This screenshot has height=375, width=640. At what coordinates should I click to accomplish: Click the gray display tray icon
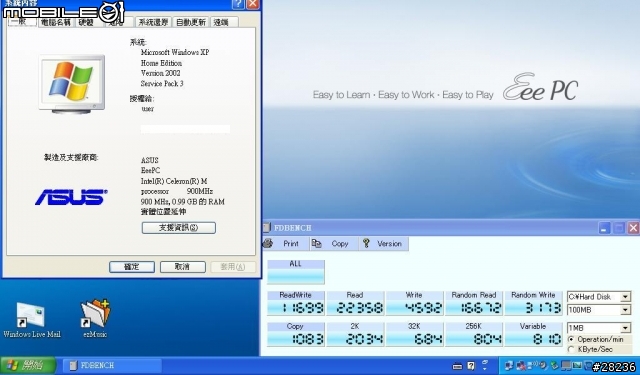[566, 366]
